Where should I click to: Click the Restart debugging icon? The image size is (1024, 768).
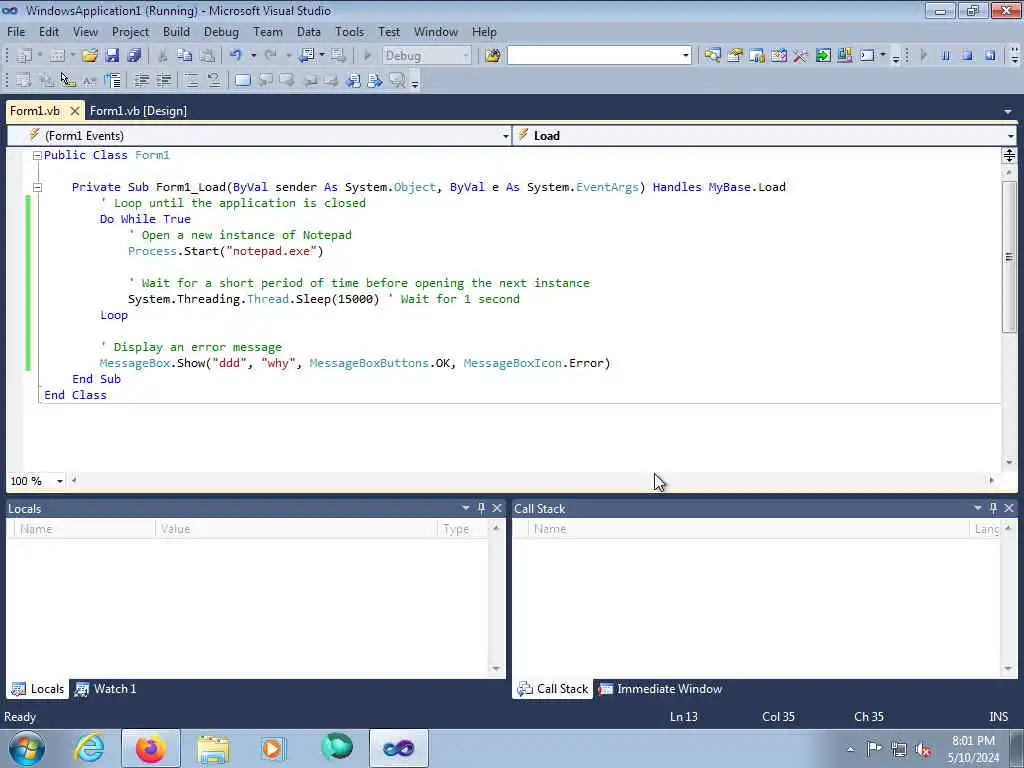(x=990, y=56)
